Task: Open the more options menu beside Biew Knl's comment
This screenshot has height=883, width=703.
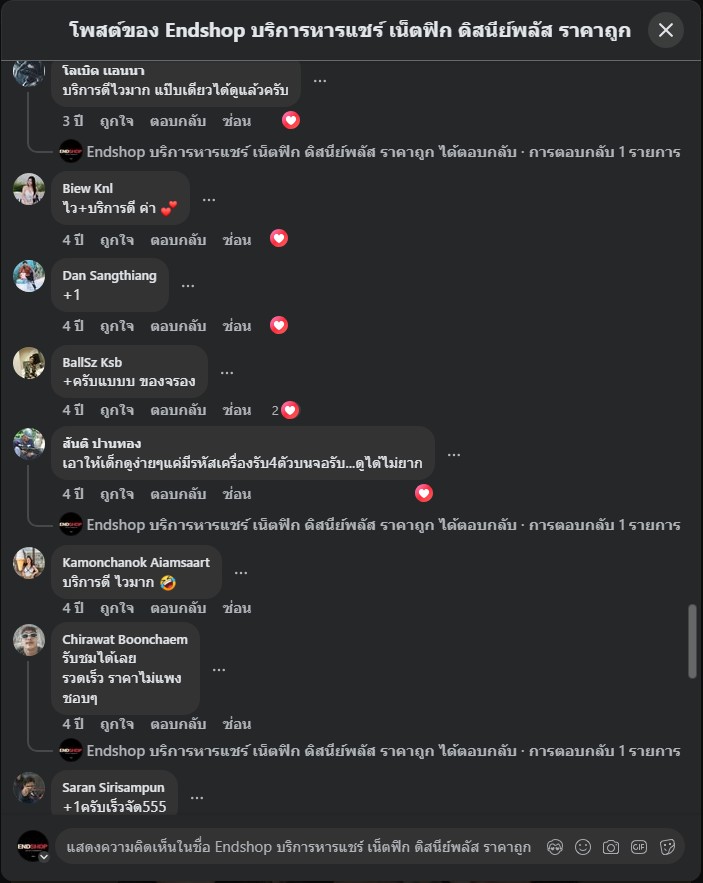Action: (209, 199)
